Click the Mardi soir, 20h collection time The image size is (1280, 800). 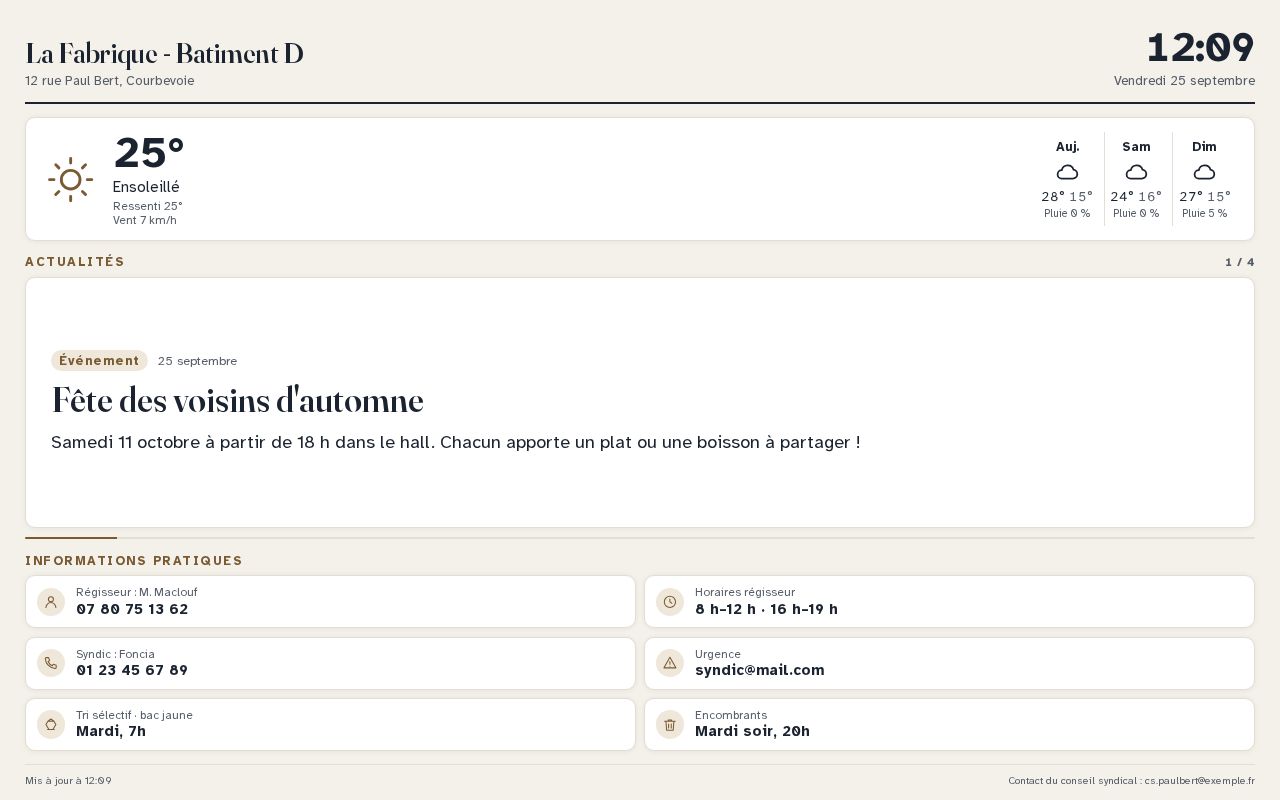(x=752, y=731)
